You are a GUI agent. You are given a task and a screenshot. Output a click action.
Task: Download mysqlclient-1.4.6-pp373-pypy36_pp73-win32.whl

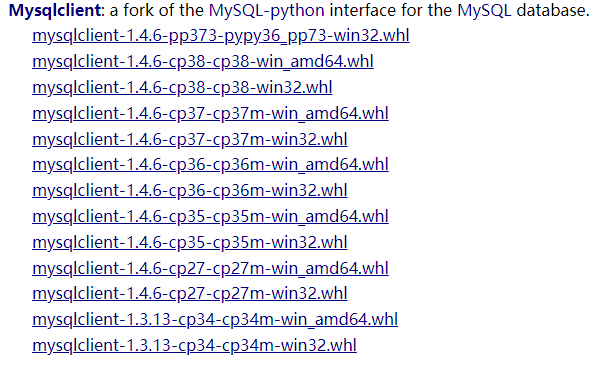point(221,36)
